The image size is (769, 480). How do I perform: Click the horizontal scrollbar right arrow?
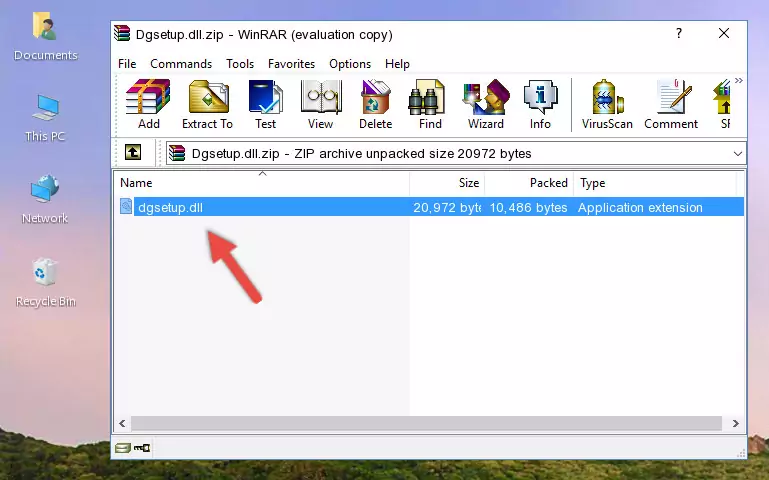pyautogui.click(x=735, y=423)
